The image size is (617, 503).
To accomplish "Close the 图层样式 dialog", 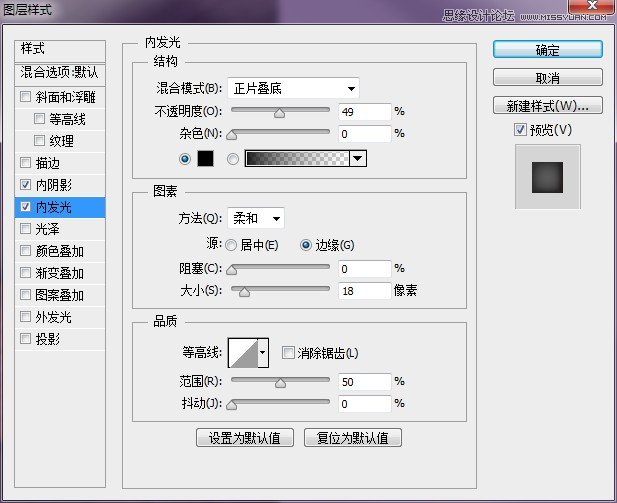I will [592, 6].
